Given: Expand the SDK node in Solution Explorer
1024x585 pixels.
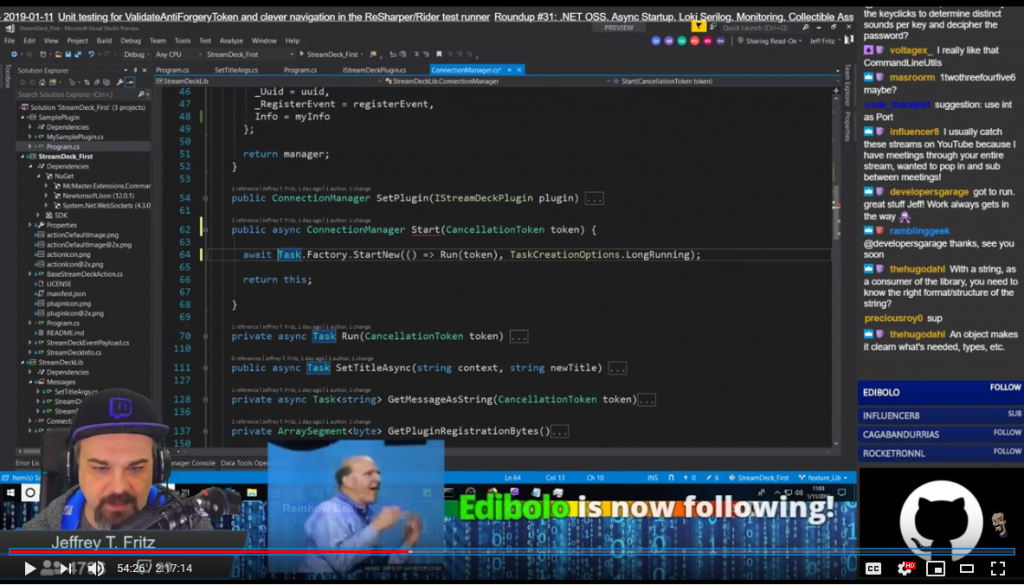Looking at the screenshot, I should coord(39,215).
